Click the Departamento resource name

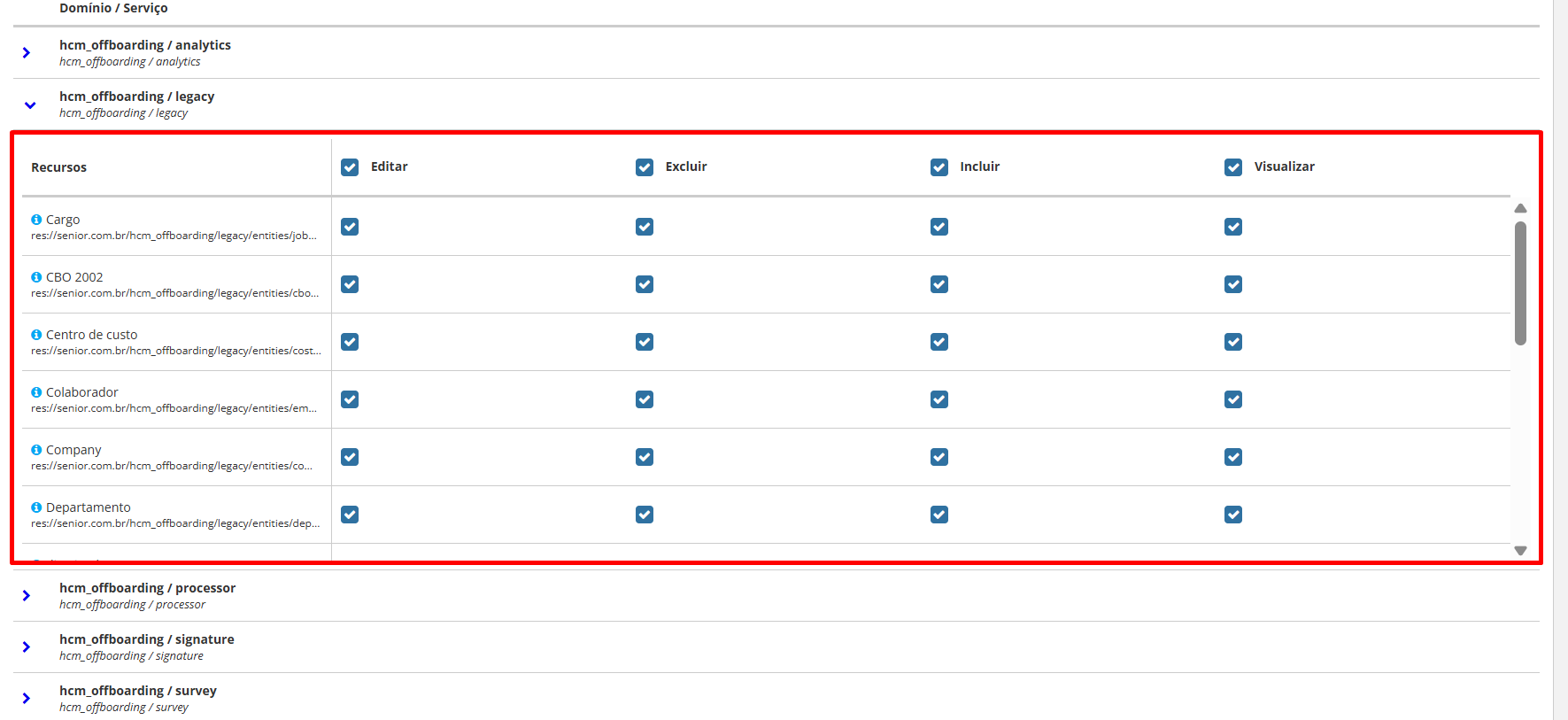(89, 507)
